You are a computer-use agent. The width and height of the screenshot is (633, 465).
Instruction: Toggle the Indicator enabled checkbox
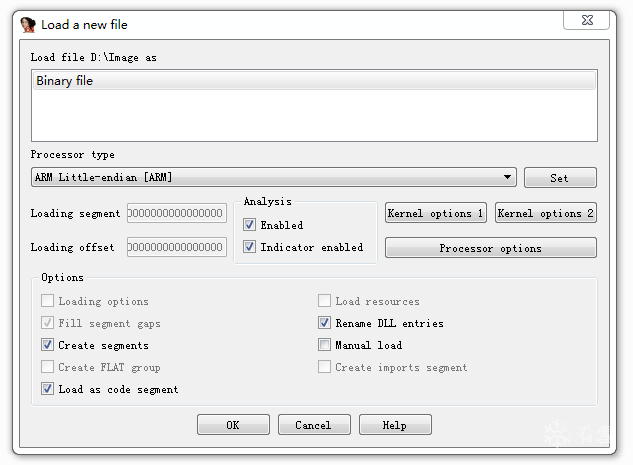point(249,247)
